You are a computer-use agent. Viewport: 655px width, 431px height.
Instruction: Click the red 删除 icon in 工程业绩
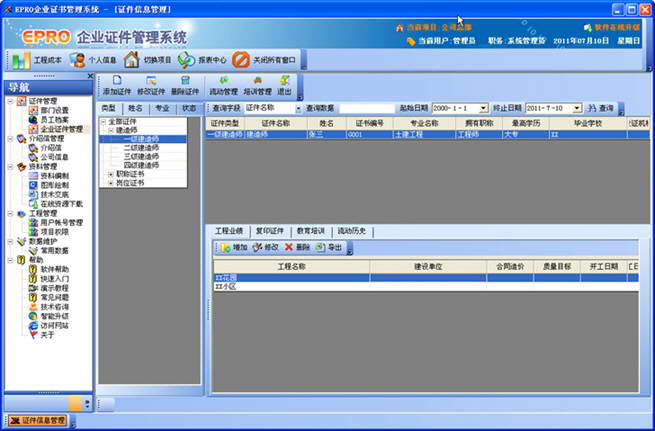click(x=289, y=247)
